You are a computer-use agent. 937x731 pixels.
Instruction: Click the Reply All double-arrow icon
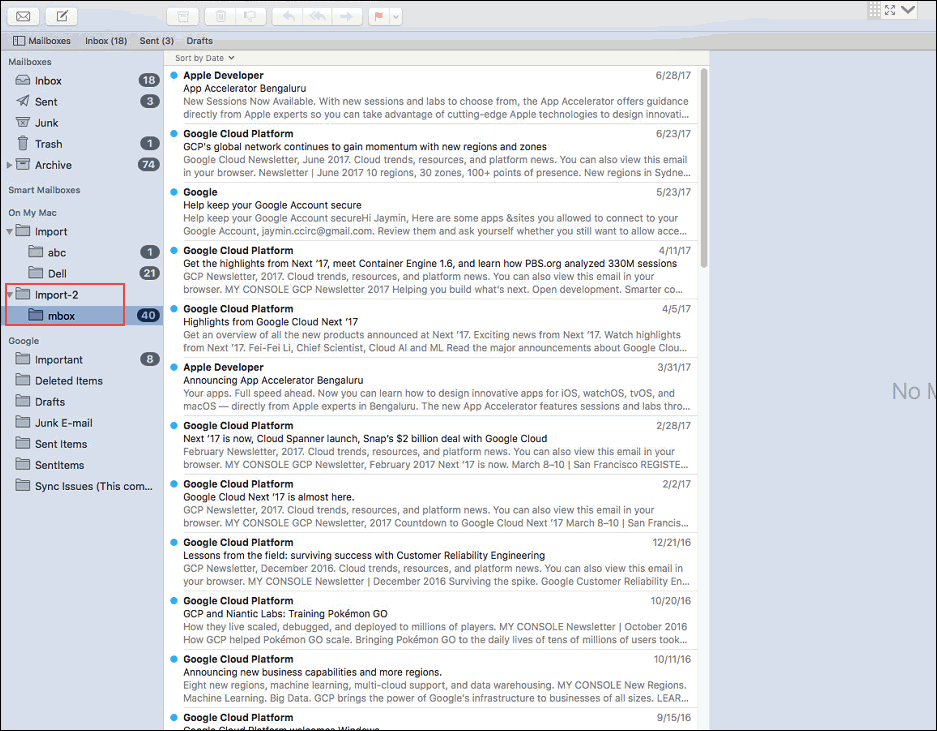point(317,16)
